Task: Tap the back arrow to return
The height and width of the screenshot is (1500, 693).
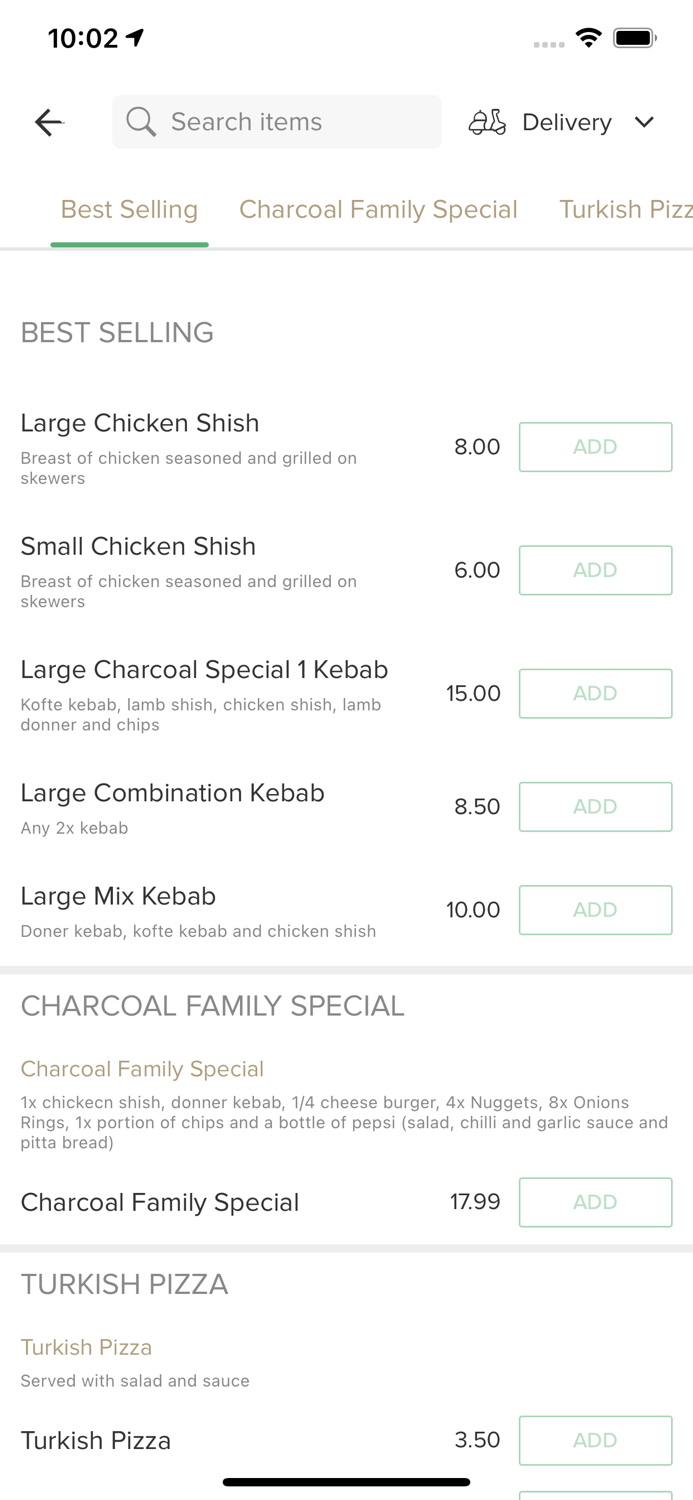Action: tap(48, 122)
